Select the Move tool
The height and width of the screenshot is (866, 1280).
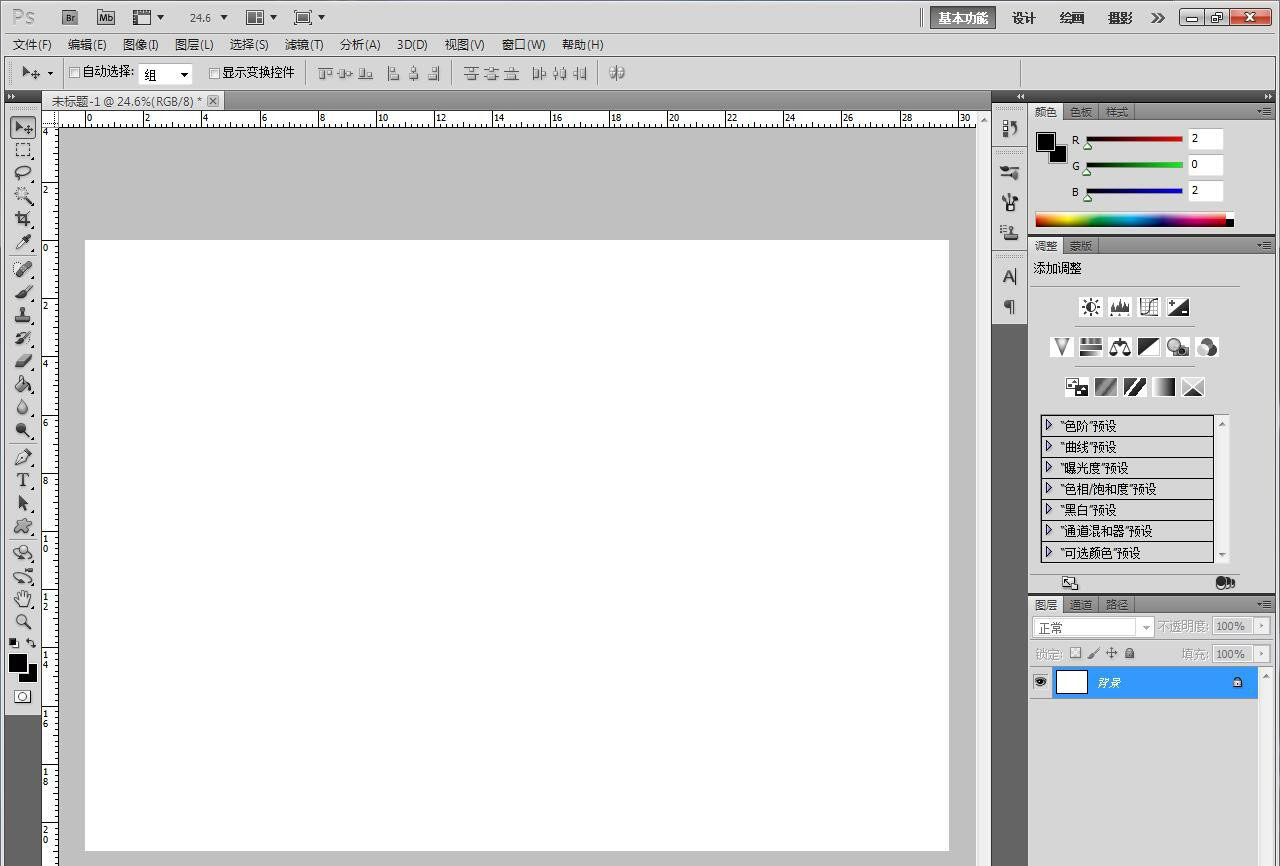pyautogui.click(x=23, y=127)
